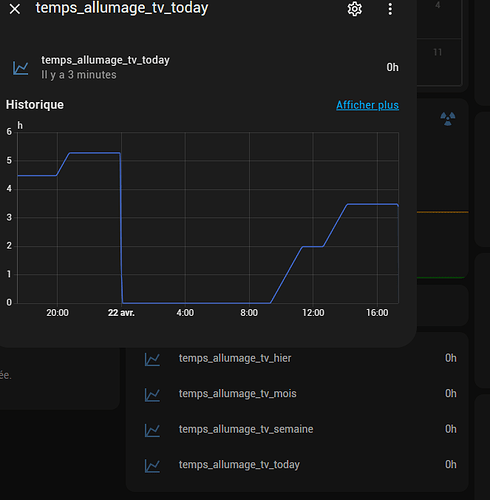
Task: Click chart icon for temps_allumage_tv_semaine
Action: [152, 430]
